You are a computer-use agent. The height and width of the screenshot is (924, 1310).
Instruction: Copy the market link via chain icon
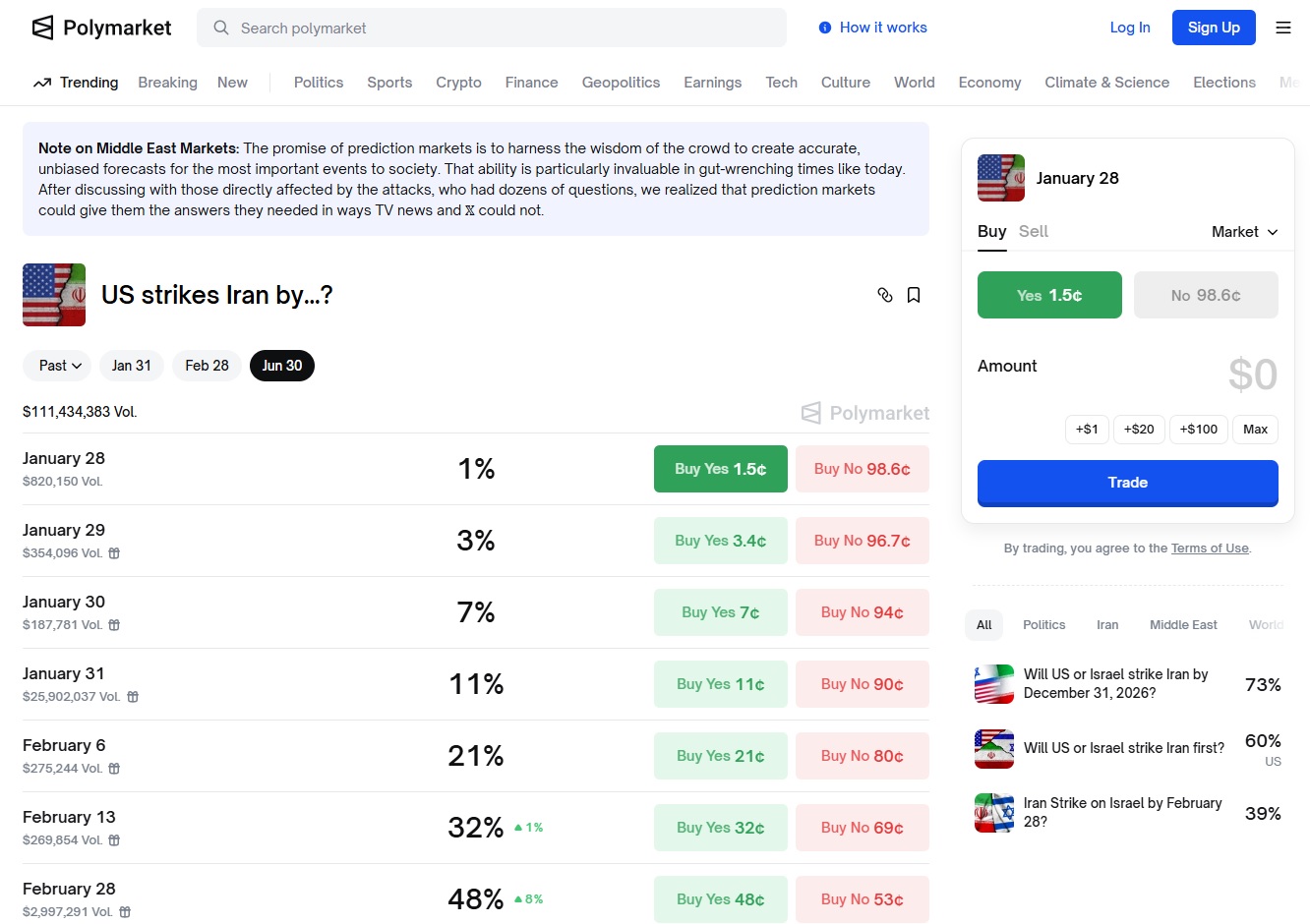885,295
